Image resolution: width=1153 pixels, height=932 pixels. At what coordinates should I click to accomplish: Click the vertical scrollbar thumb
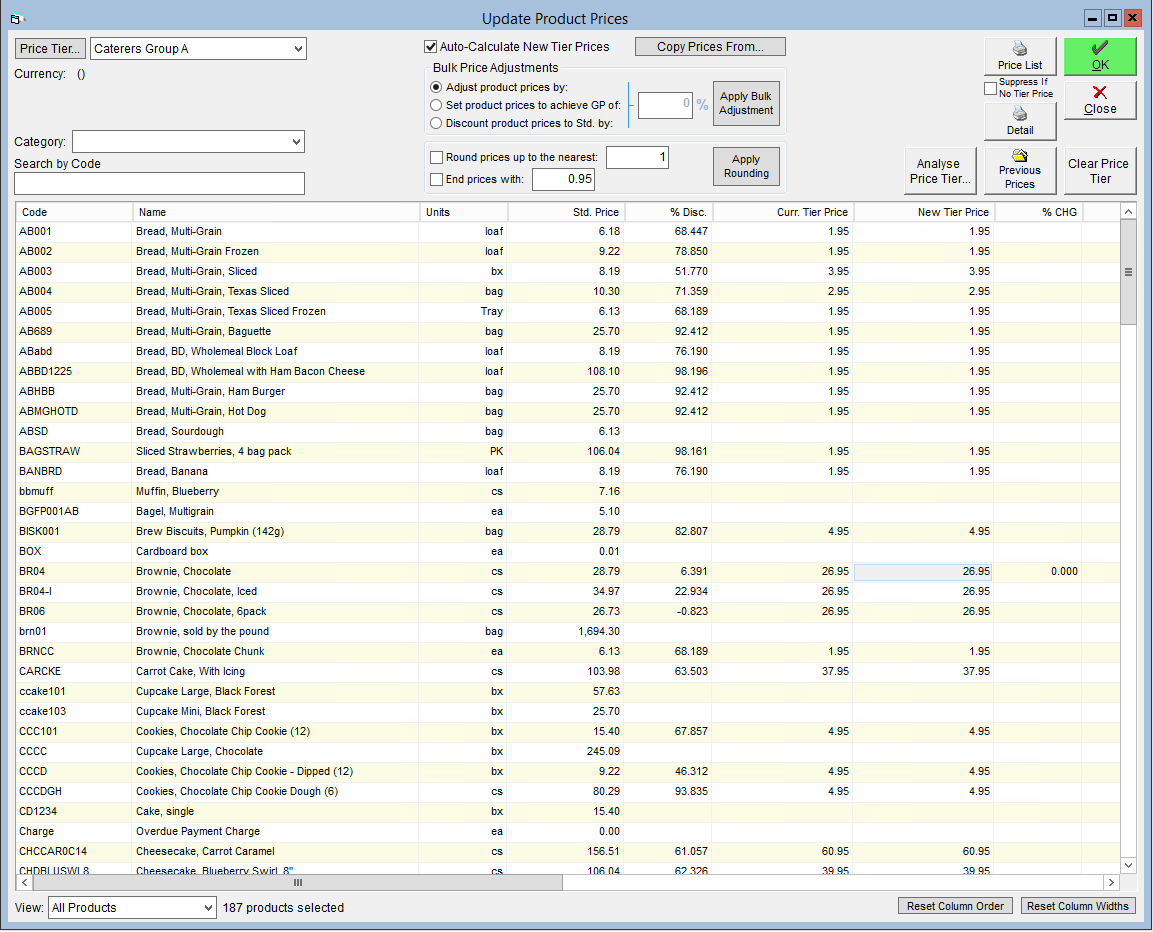(1128, 272)
